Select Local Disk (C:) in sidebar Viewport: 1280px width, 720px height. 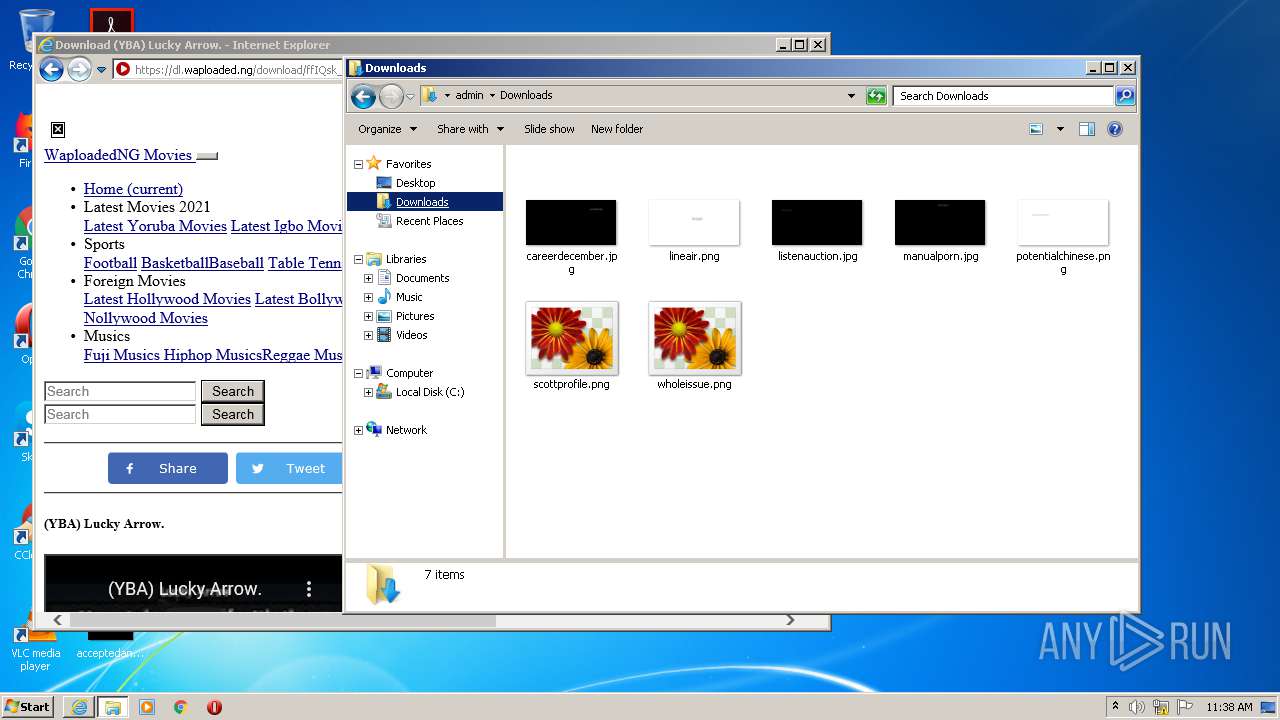point(430,392)
